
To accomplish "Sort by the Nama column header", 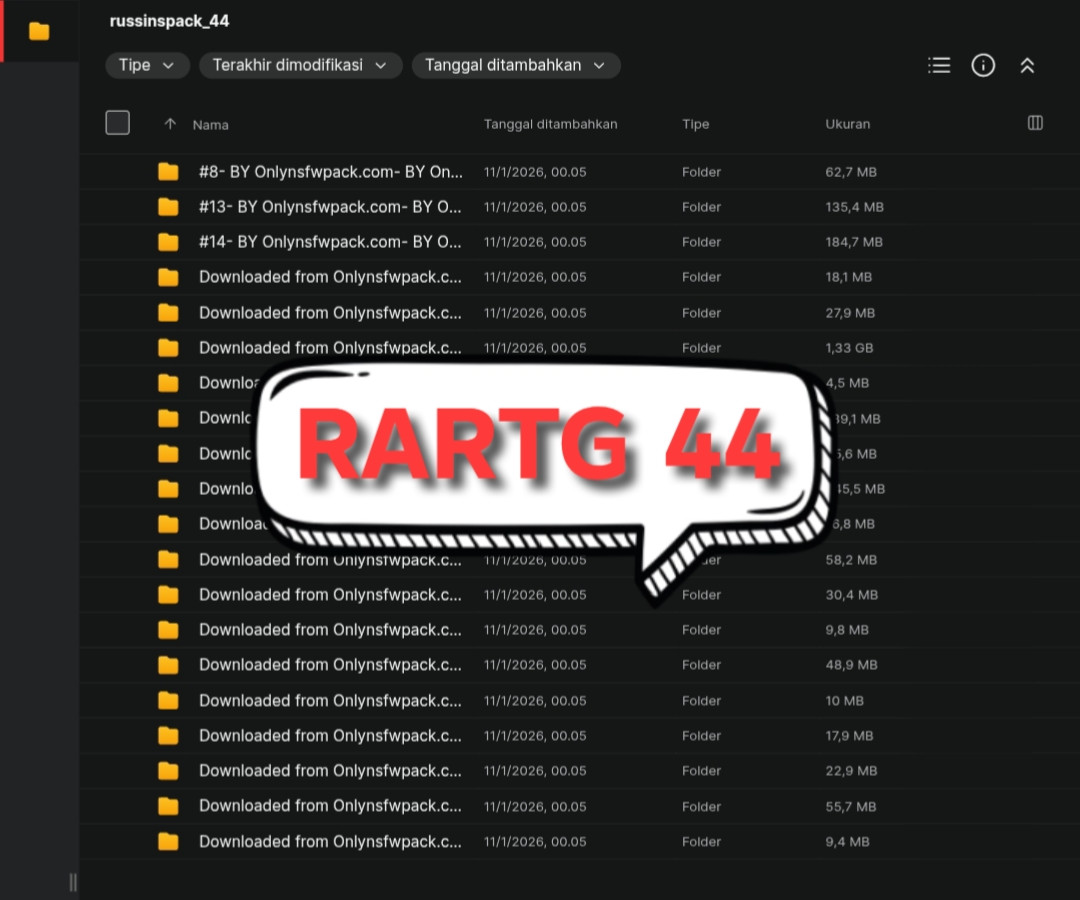I will coord(210,125).
